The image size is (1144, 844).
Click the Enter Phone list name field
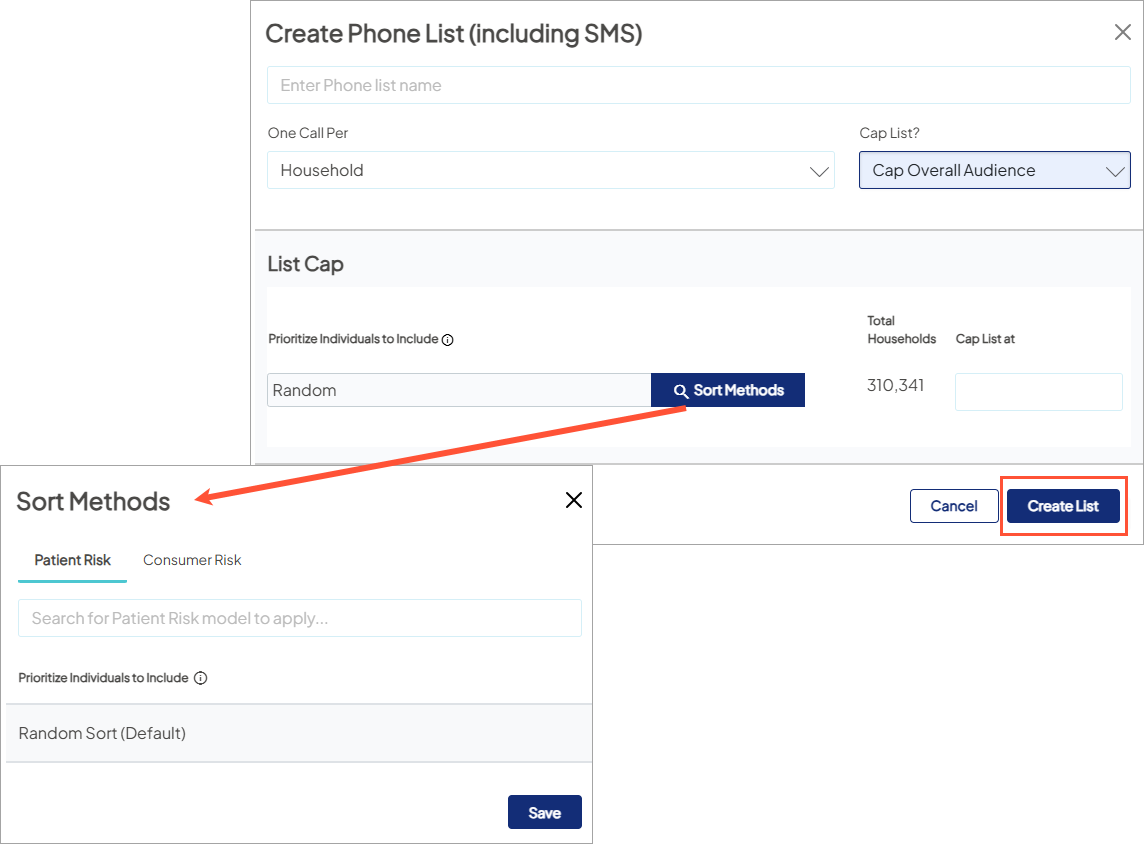coord(698,85)
